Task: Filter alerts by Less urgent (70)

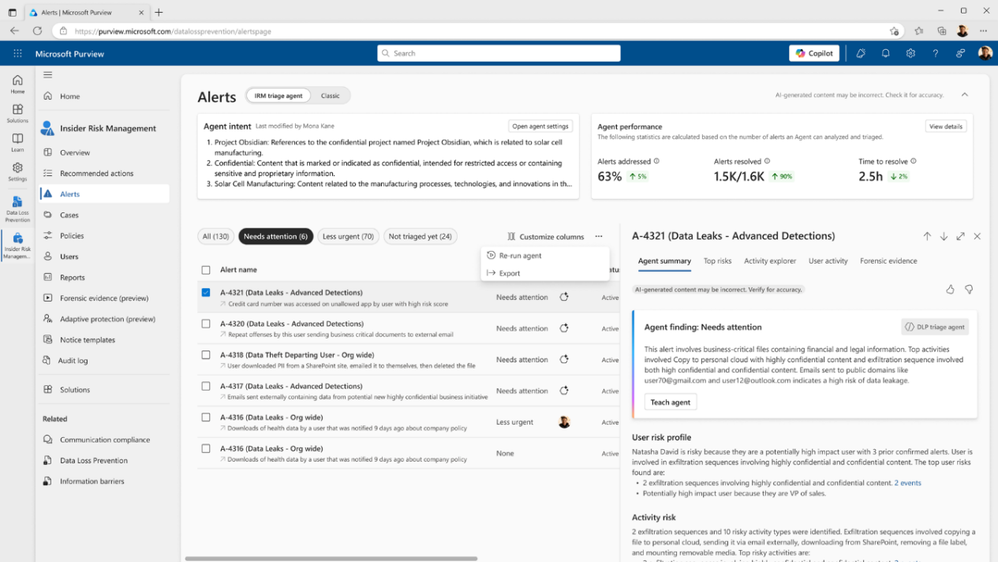Action: point(348,236)
